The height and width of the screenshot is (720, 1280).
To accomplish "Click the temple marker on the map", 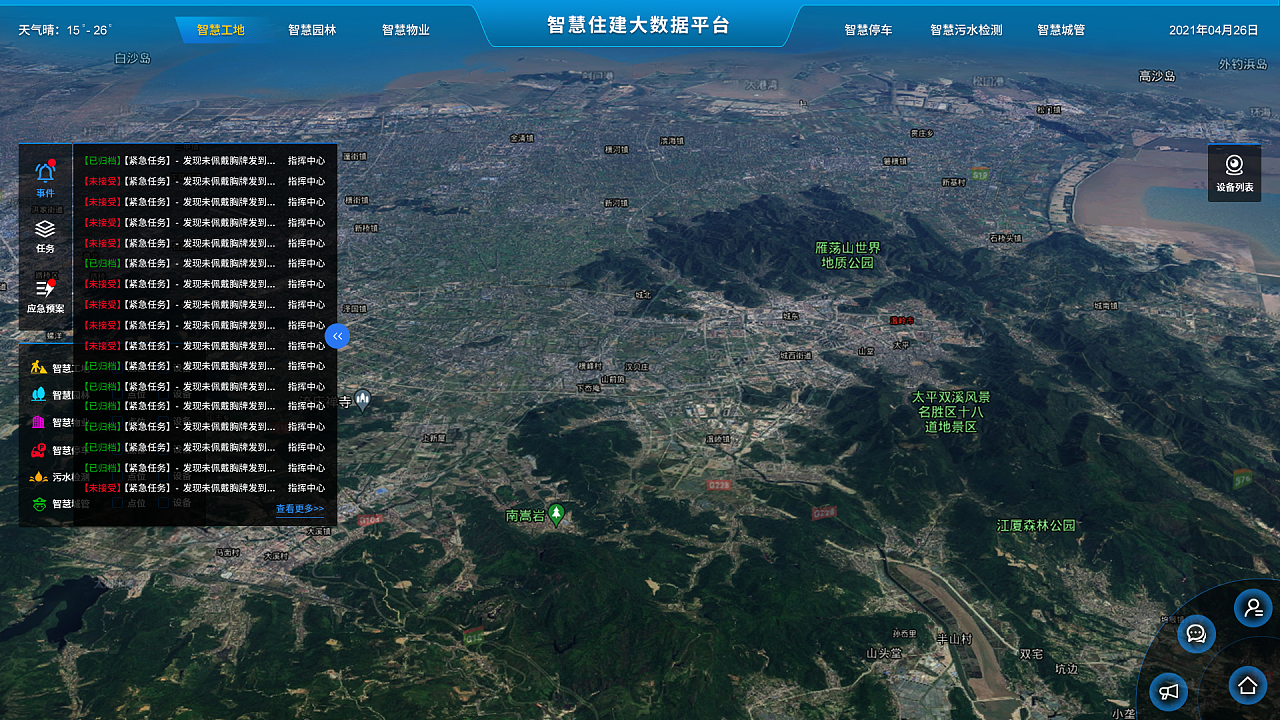I will tap(363, 401).
